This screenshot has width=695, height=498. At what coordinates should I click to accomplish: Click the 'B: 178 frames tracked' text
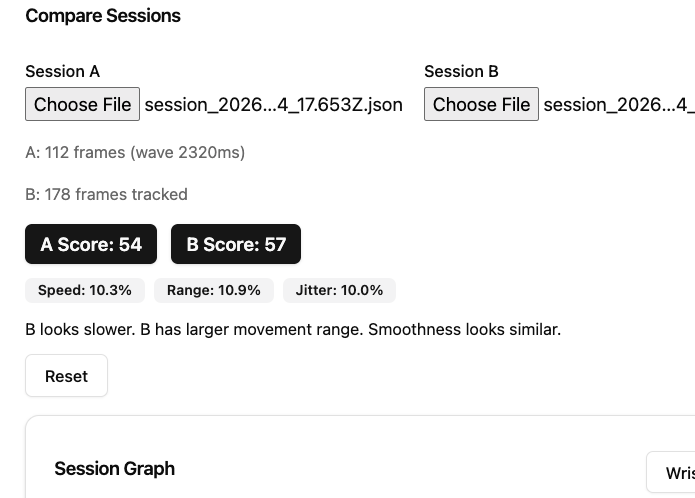tap(106, 194)
